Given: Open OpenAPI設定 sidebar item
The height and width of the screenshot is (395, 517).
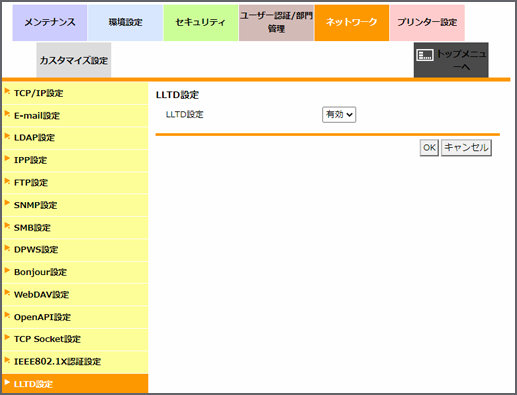Looking at the screenshot, I should click(x=75, y=317).
